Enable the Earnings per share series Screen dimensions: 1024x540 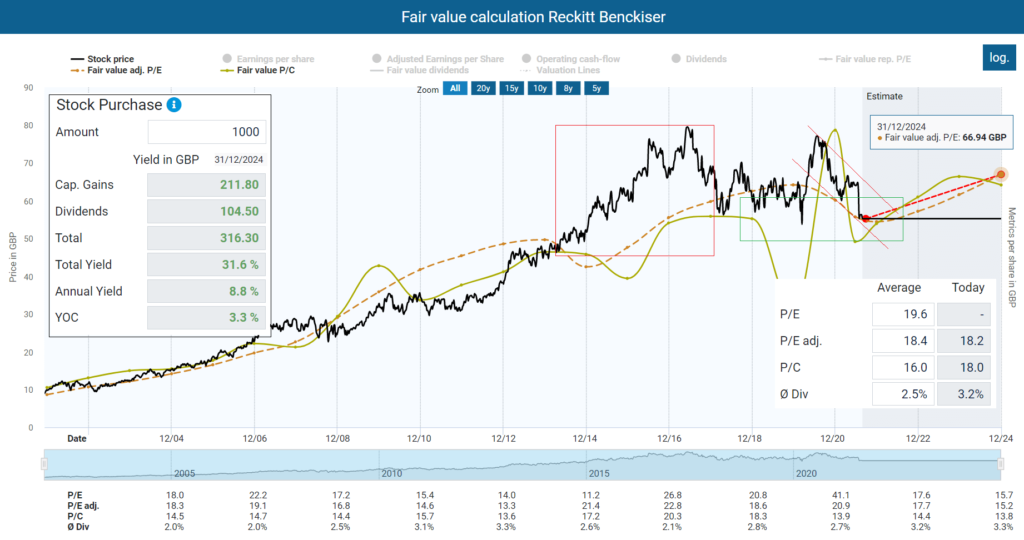click(268, 59)
